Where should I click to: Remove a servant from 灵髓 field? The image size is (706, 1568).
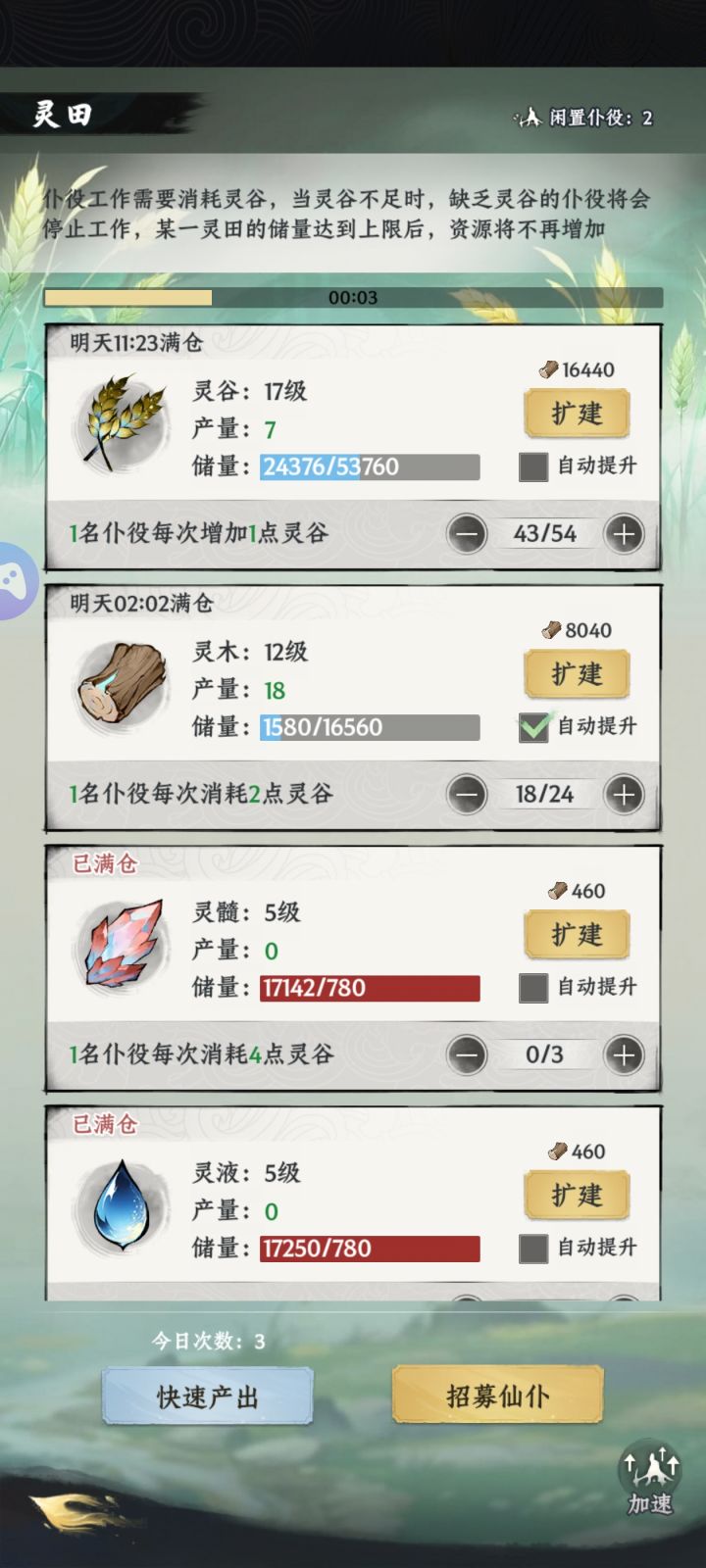[467, 1055]
